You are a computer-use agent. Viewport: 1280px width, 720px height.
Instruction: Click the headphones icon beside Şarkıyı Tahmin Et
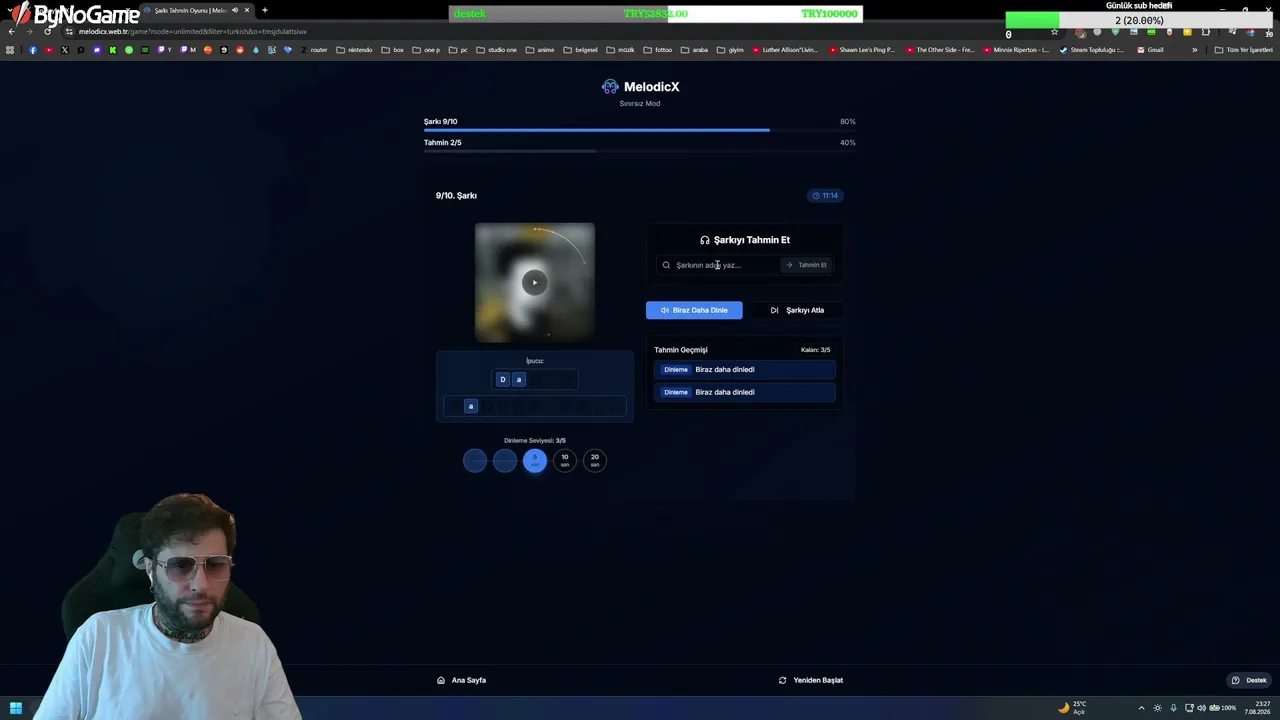[705, 240]
